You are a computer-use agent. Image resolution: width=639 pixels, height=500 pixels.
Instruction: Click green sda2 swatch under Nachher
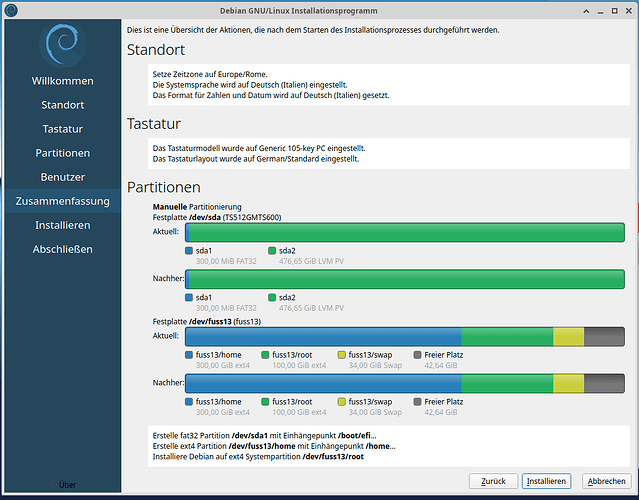point(272,297)
